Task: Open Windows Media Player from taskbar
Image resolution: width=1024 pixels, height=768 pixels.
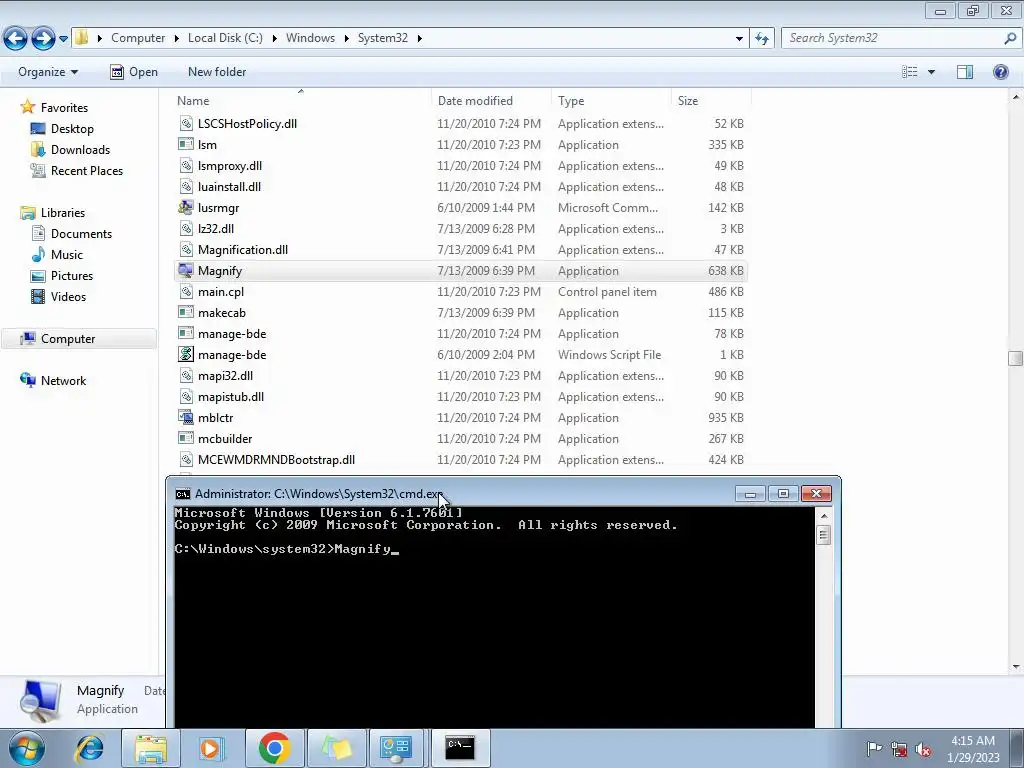Action: coord(210,748)
